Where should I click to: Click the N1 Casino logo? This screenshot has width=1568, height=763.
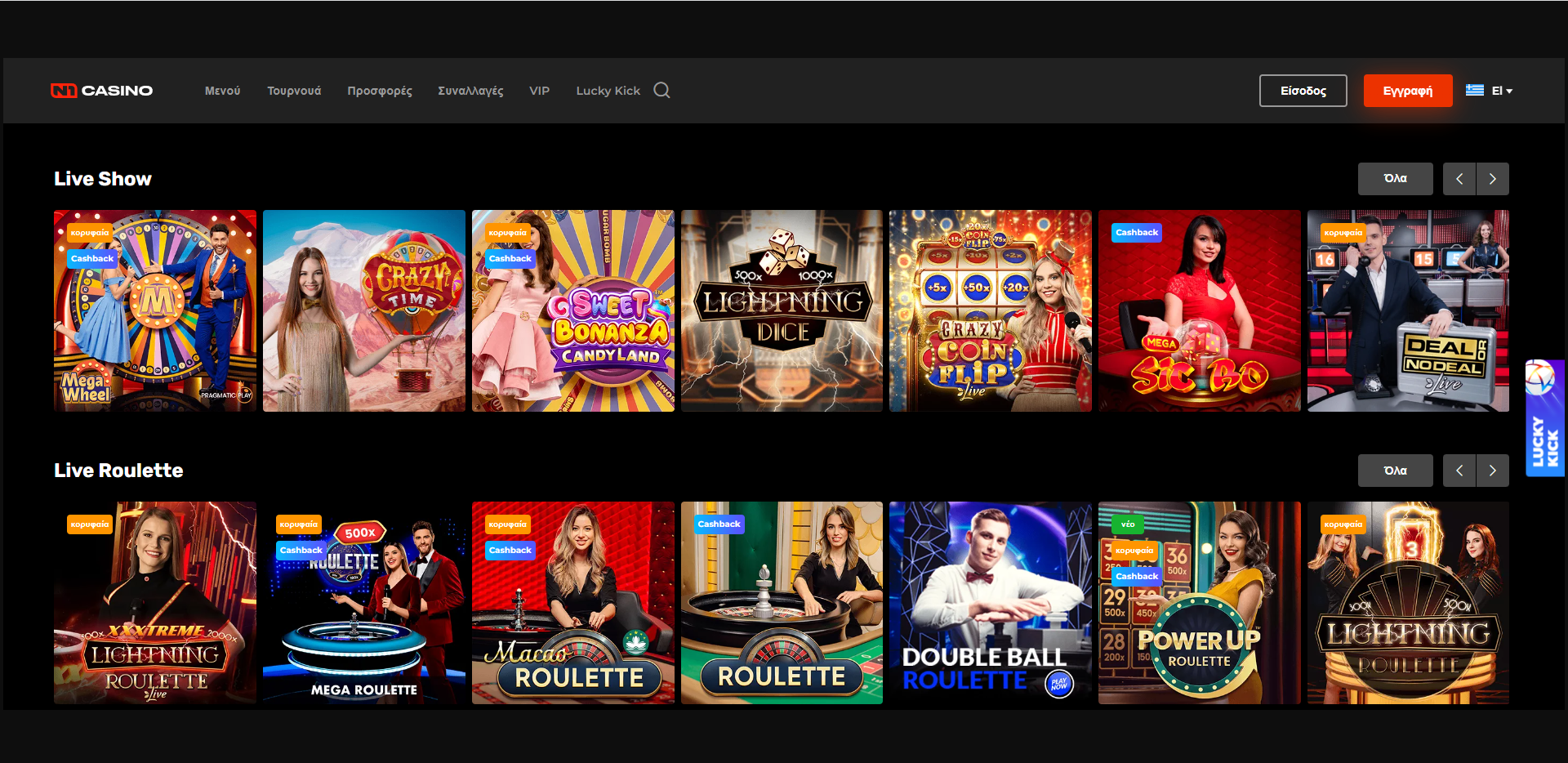pos(101,91)
